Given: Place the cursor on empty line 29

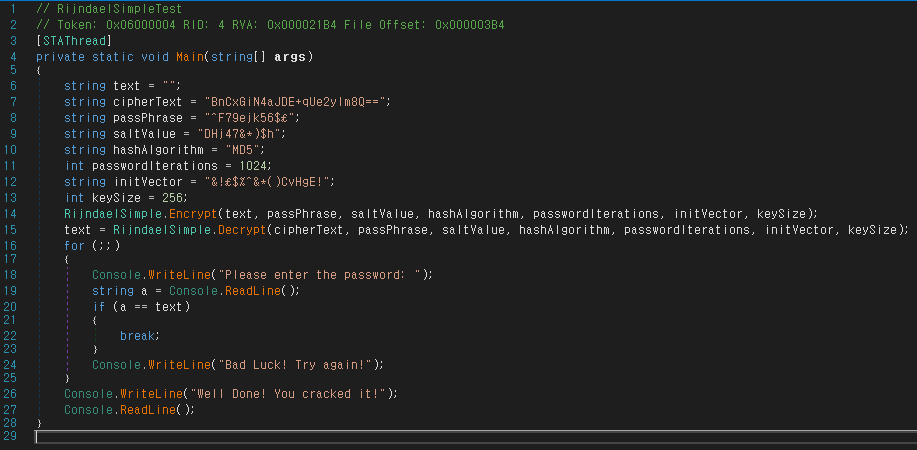Looking at the screenshot, I should 475,437.
